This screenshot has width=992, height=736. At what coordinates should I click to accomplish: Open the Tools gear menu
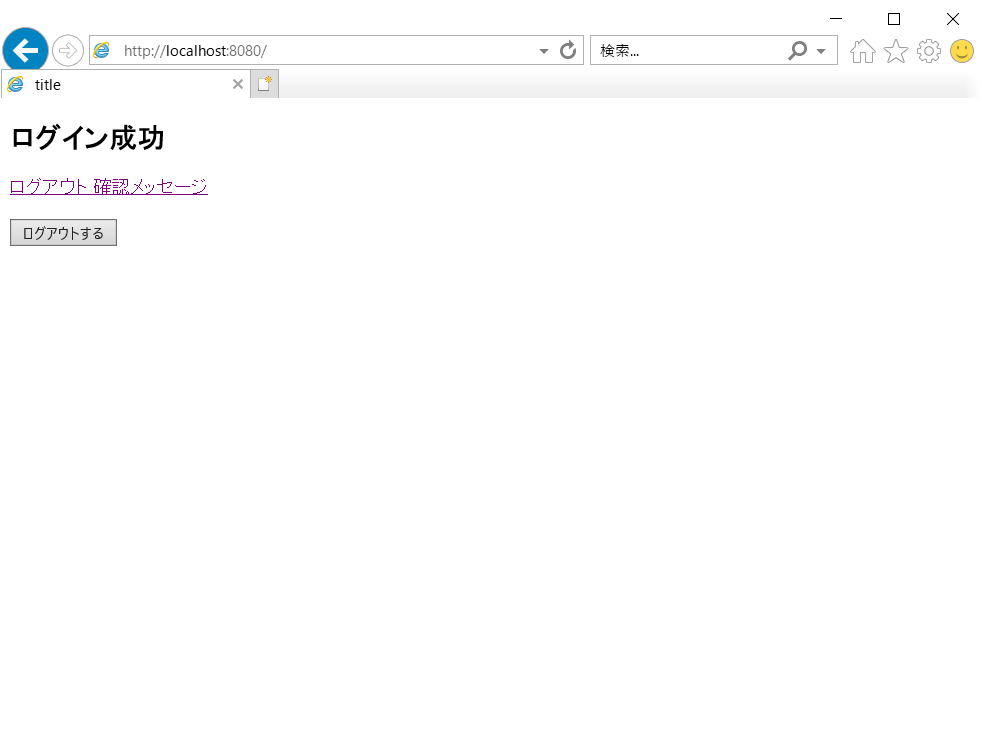click(x=929, y=51)
